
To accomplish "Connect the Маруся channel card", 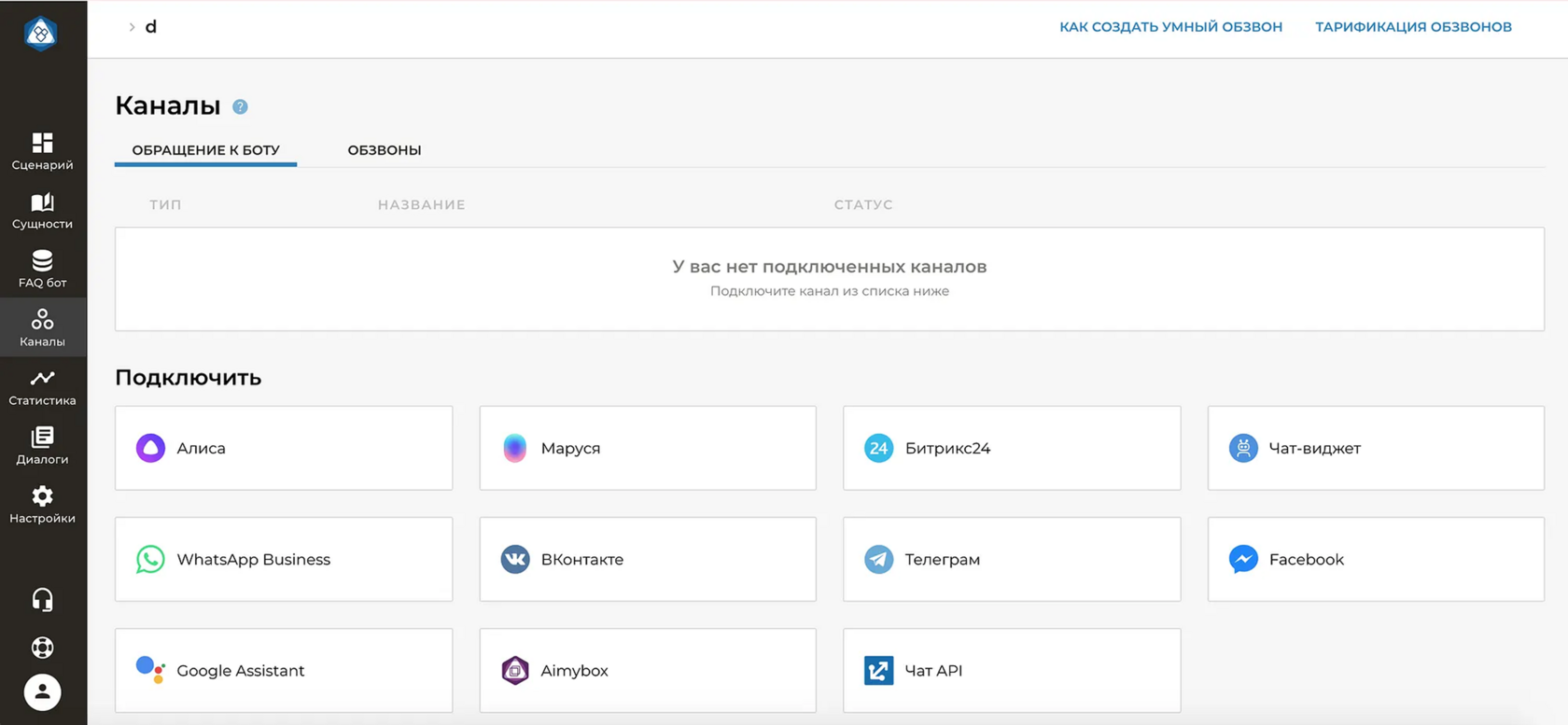I will pyautogui.click(x=648, y=448).
